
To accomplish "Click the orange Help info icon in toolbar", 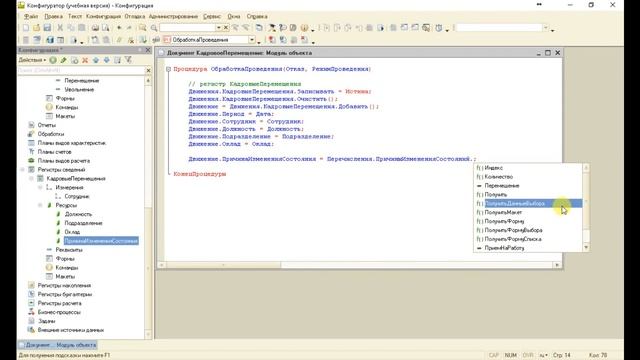I will coord(304,28).
